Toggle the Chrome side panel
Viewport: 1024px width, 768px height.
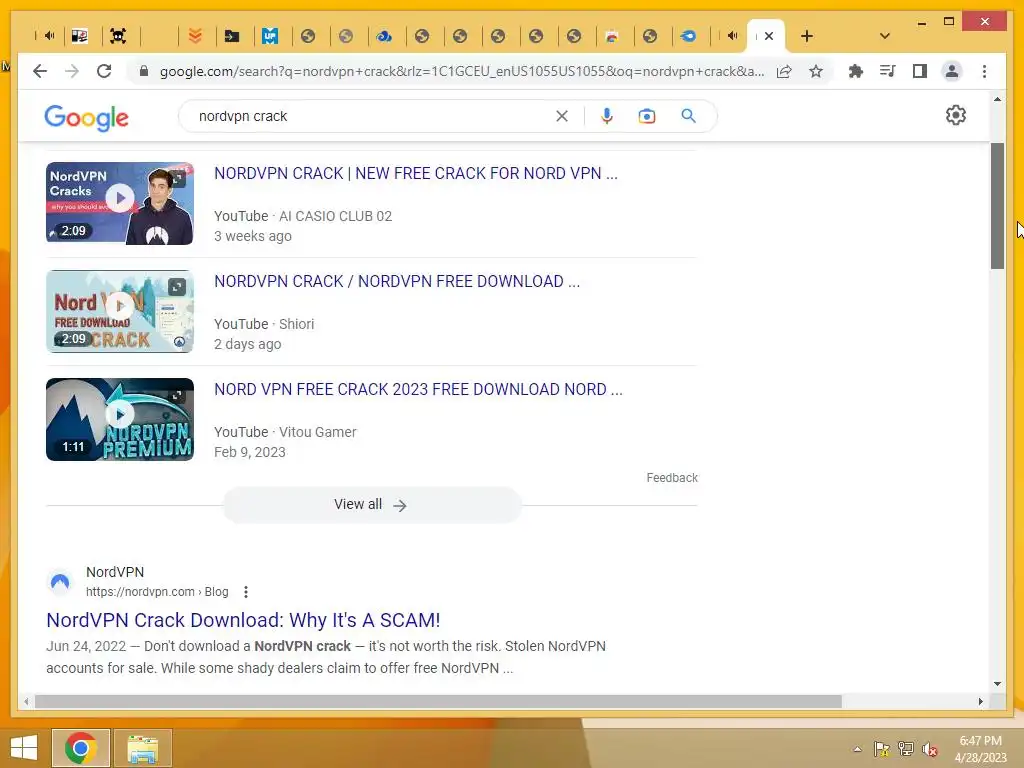click(920, 71)
